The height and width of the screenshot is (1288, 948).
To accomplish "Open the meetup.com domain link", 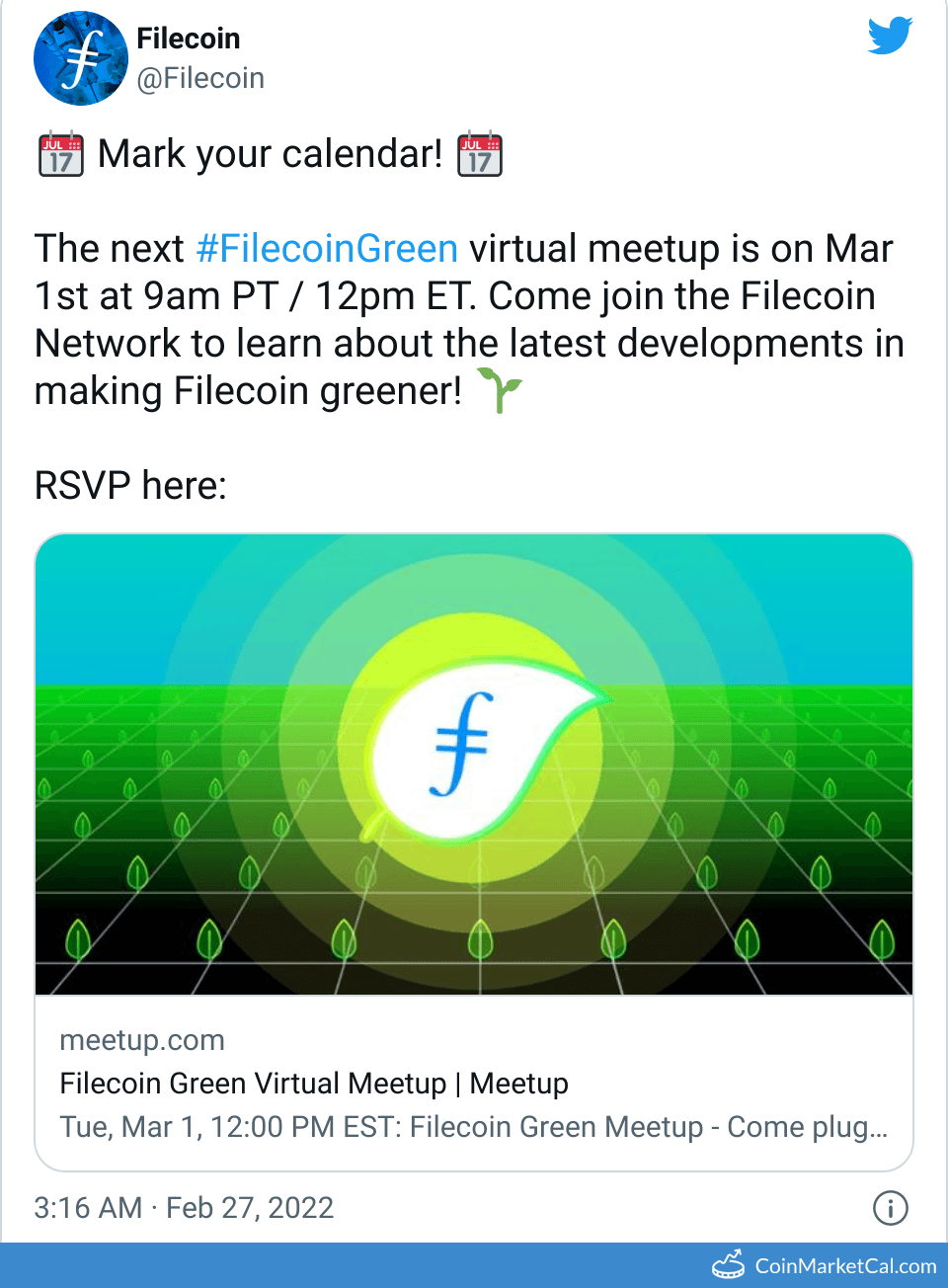I will point(142,1040).
